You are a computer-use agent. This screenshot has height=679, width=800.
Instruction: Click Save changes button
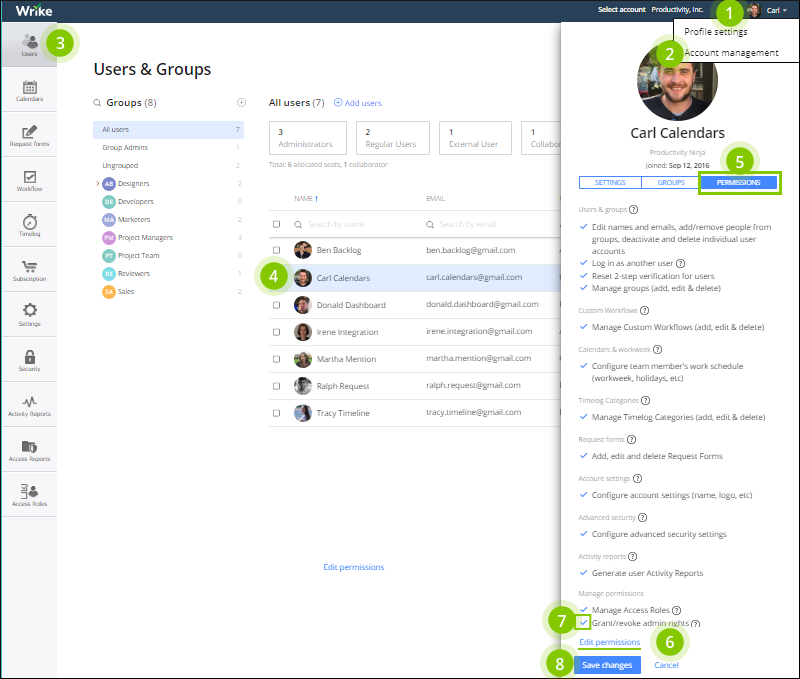click(607, 665)
